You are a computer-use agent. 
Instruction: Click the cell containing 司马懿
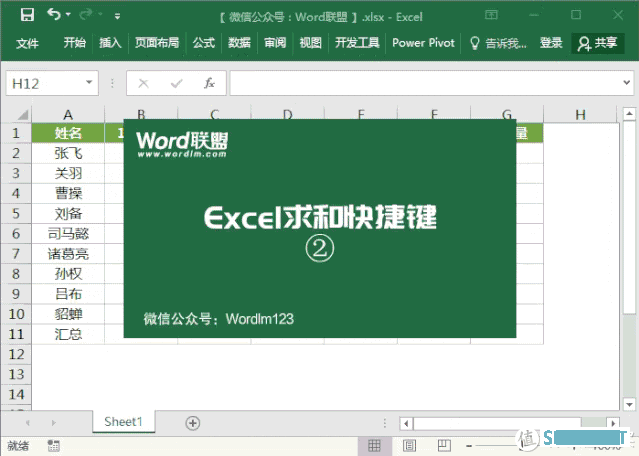(x=68, y=234)
